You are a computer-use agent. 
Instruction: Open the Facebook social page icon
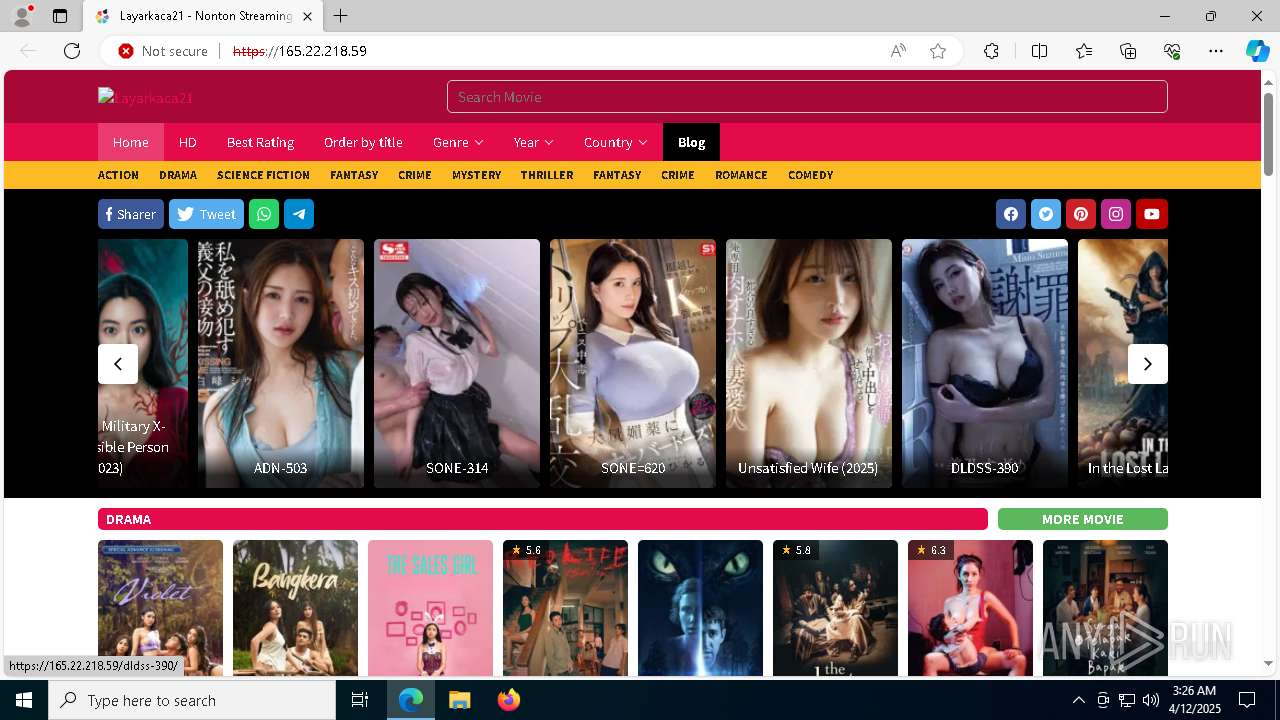click(1011, 214)
